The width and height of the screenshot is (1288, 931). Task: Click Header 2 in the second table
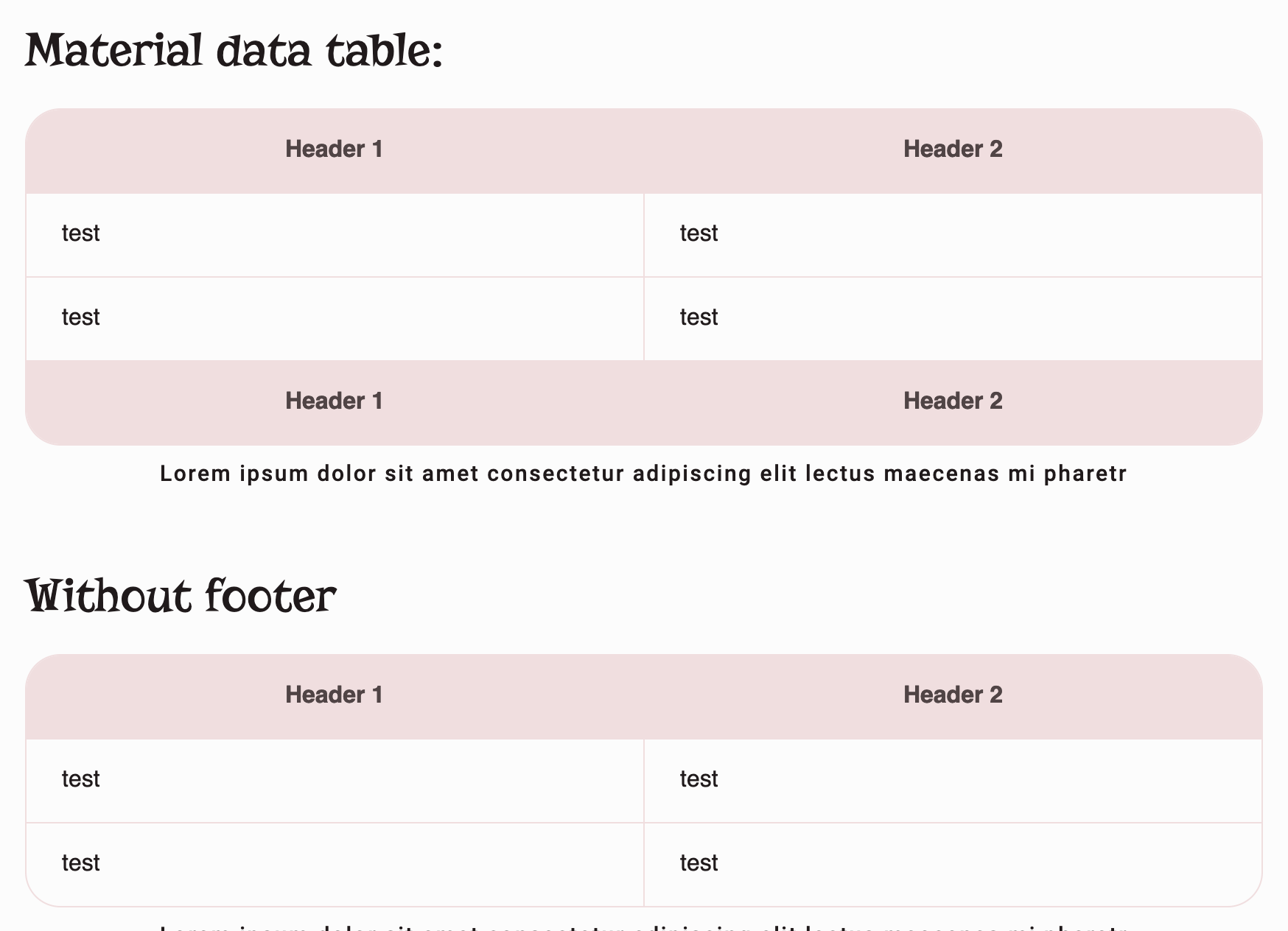954,695
